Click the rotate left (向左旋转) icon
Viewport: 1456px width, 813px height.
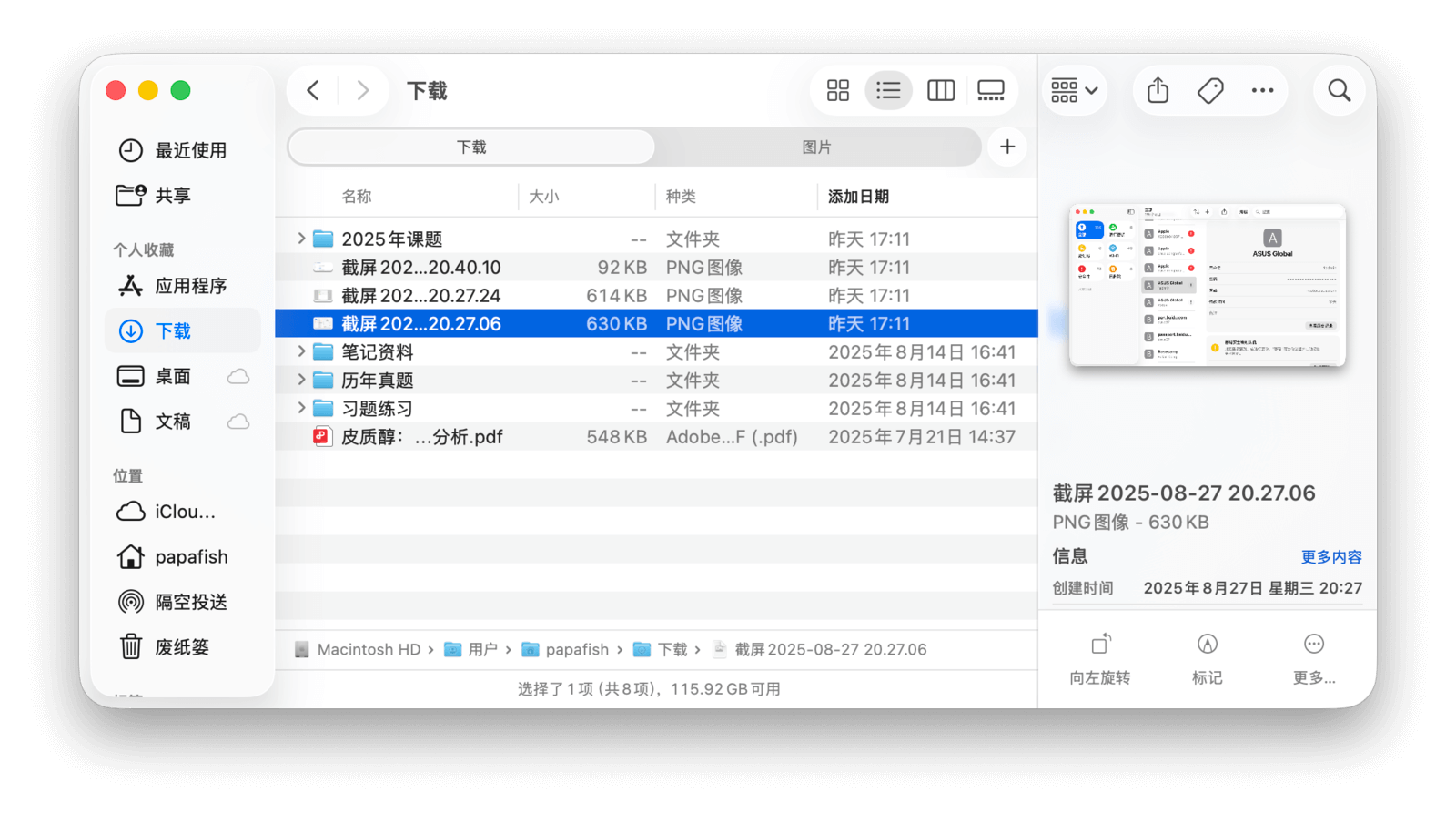tap(1100, 645)
